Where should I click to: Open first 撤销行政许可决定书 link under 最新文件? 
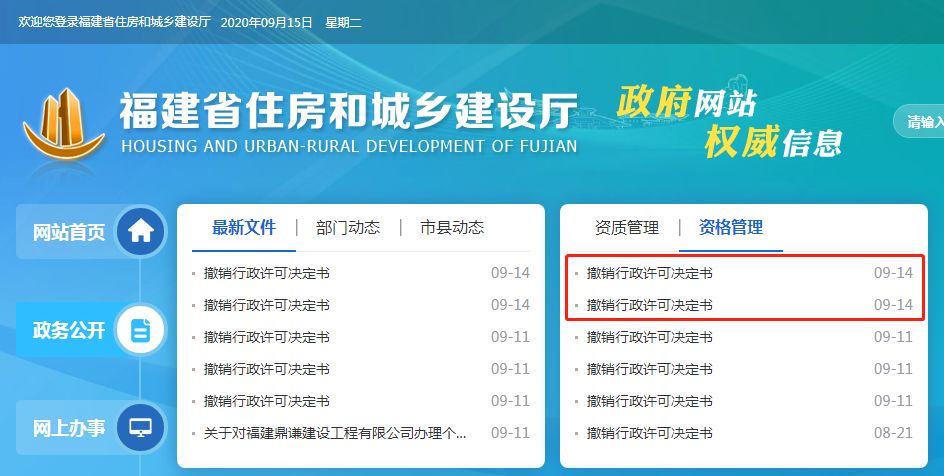point(267,273)
